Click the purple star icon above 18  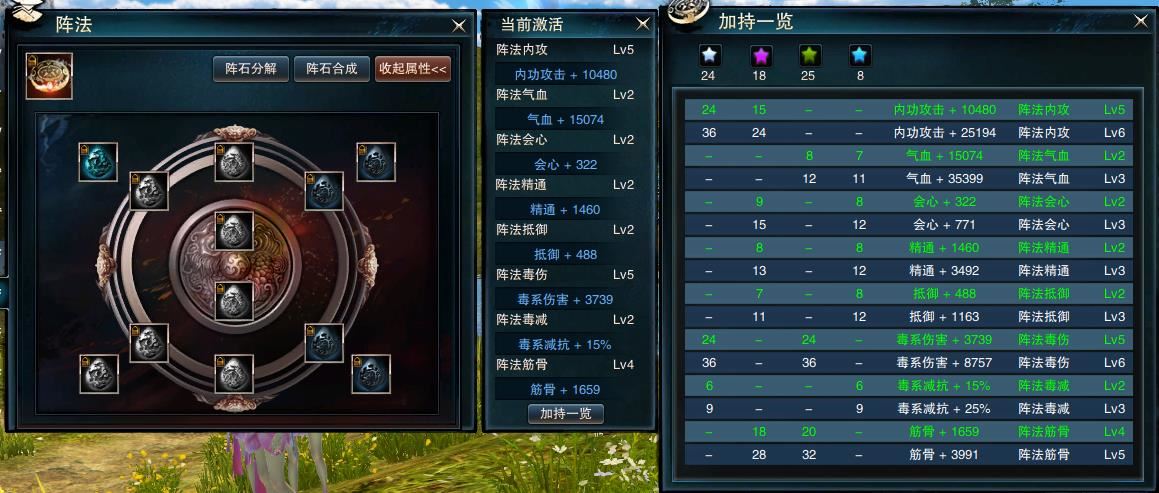point(761,55)
